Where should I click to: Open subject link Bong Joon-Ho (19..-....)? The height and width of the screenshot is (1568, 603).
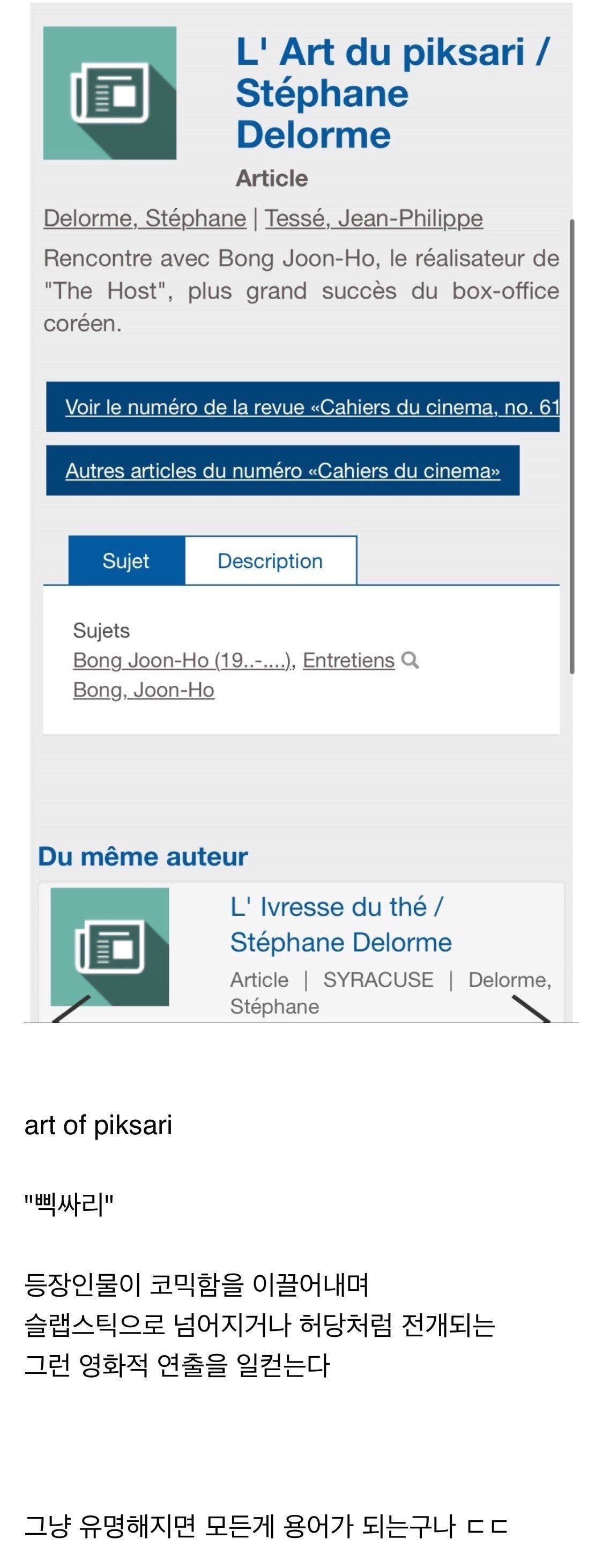[182, 661]
